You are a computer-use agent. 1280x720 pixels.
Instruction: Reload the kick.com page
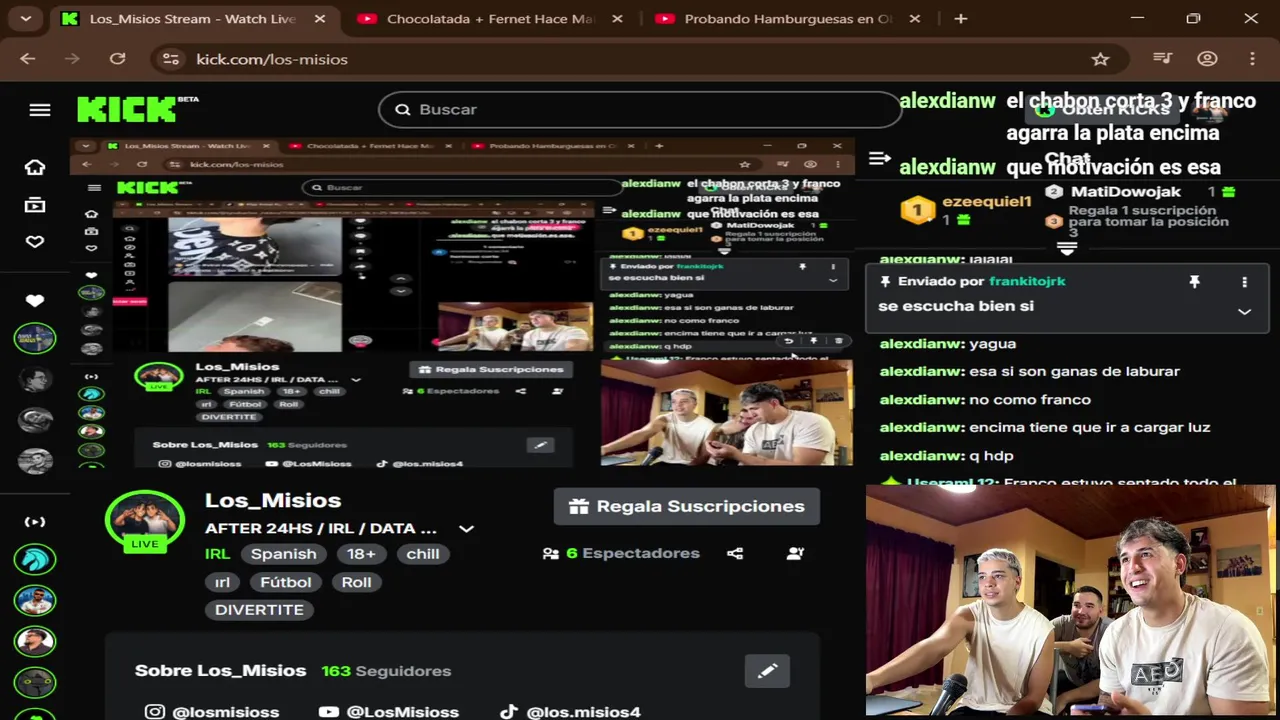117,59
